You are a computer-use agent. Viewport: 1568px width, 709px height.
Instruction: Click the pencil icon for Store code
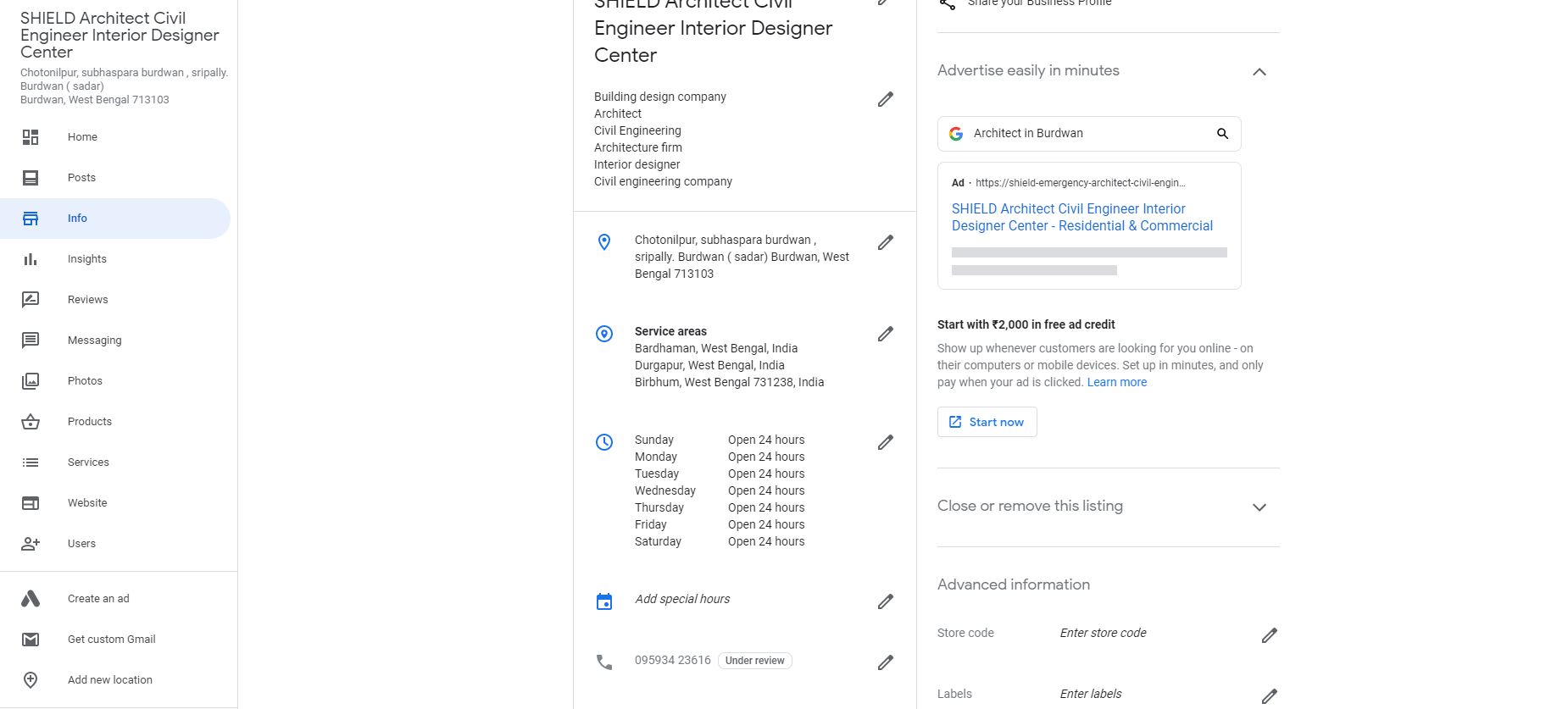coord(1269,635)
